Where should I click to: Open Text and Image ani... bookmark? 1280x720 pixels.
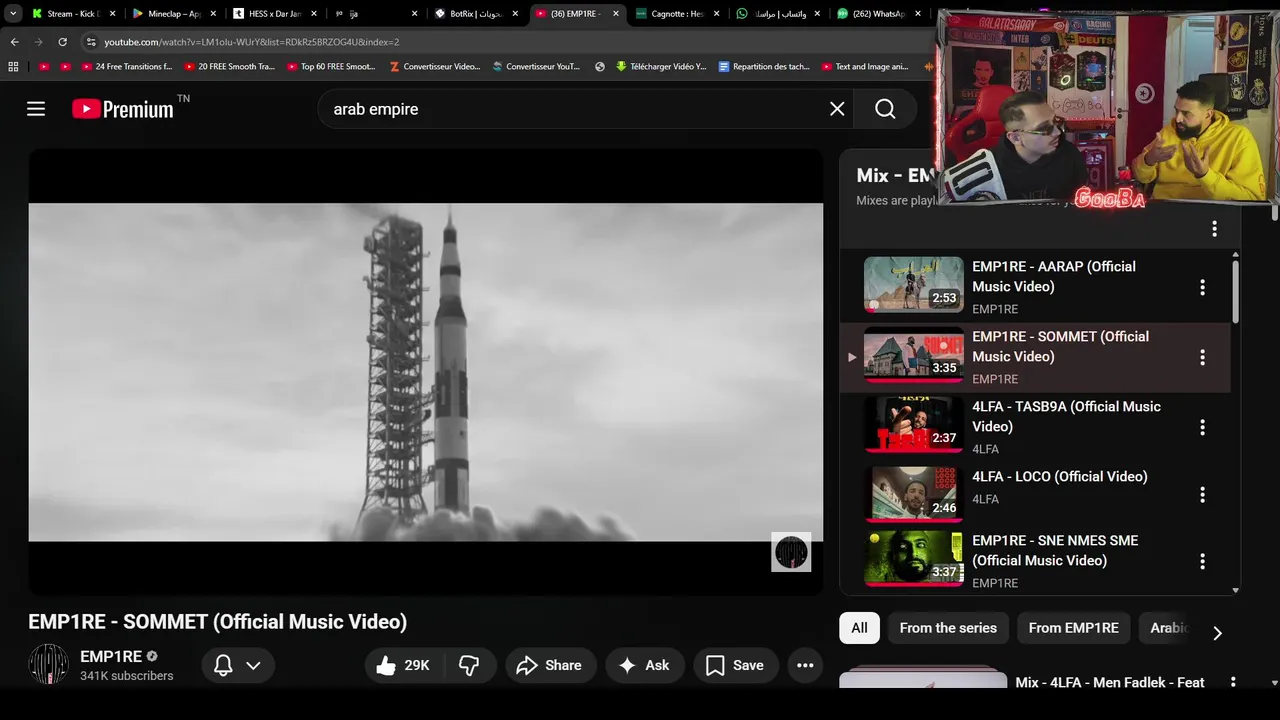(865, 67)
